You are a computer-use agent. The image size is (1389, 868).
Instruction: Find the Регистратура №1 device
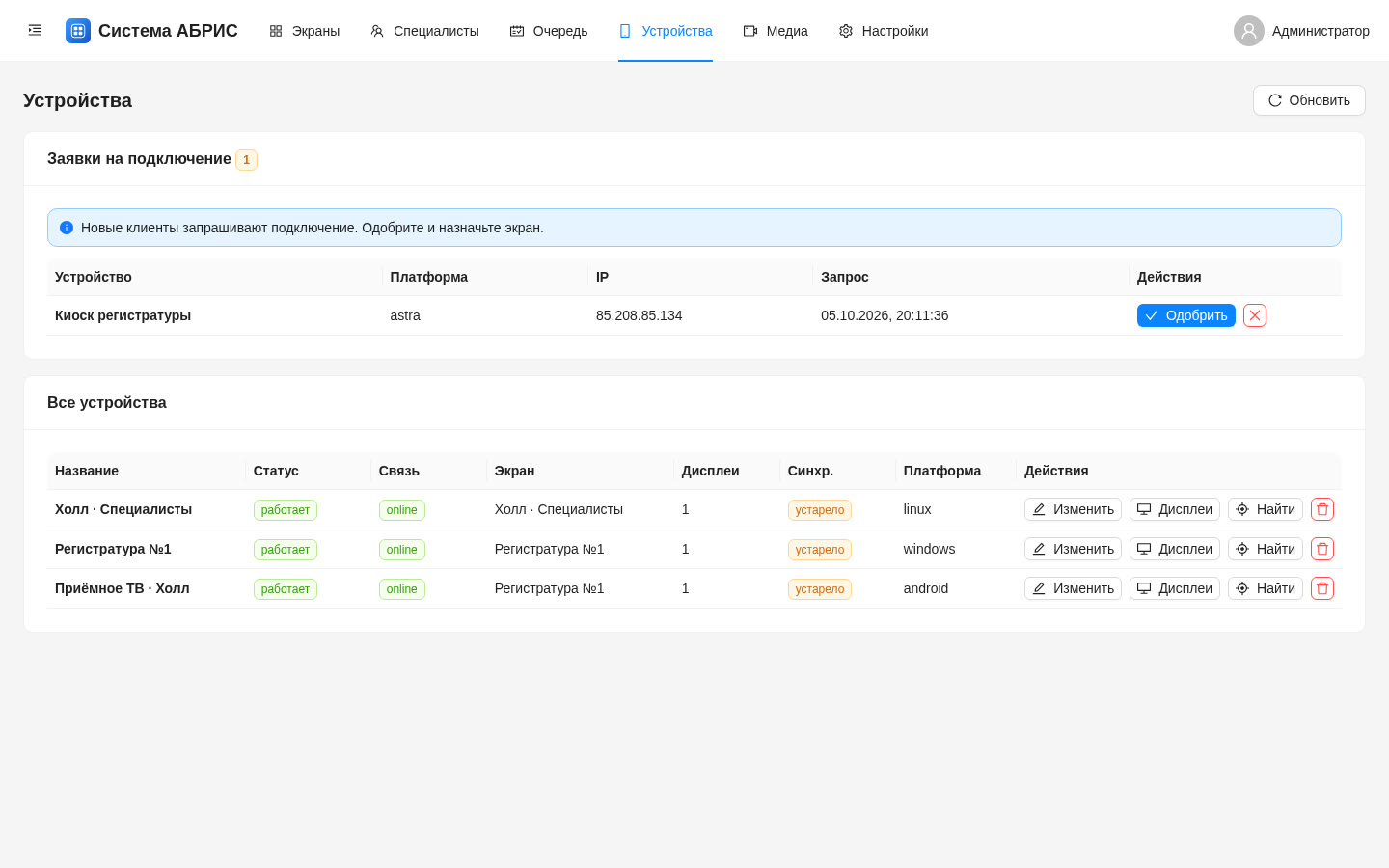(1266, 549)
